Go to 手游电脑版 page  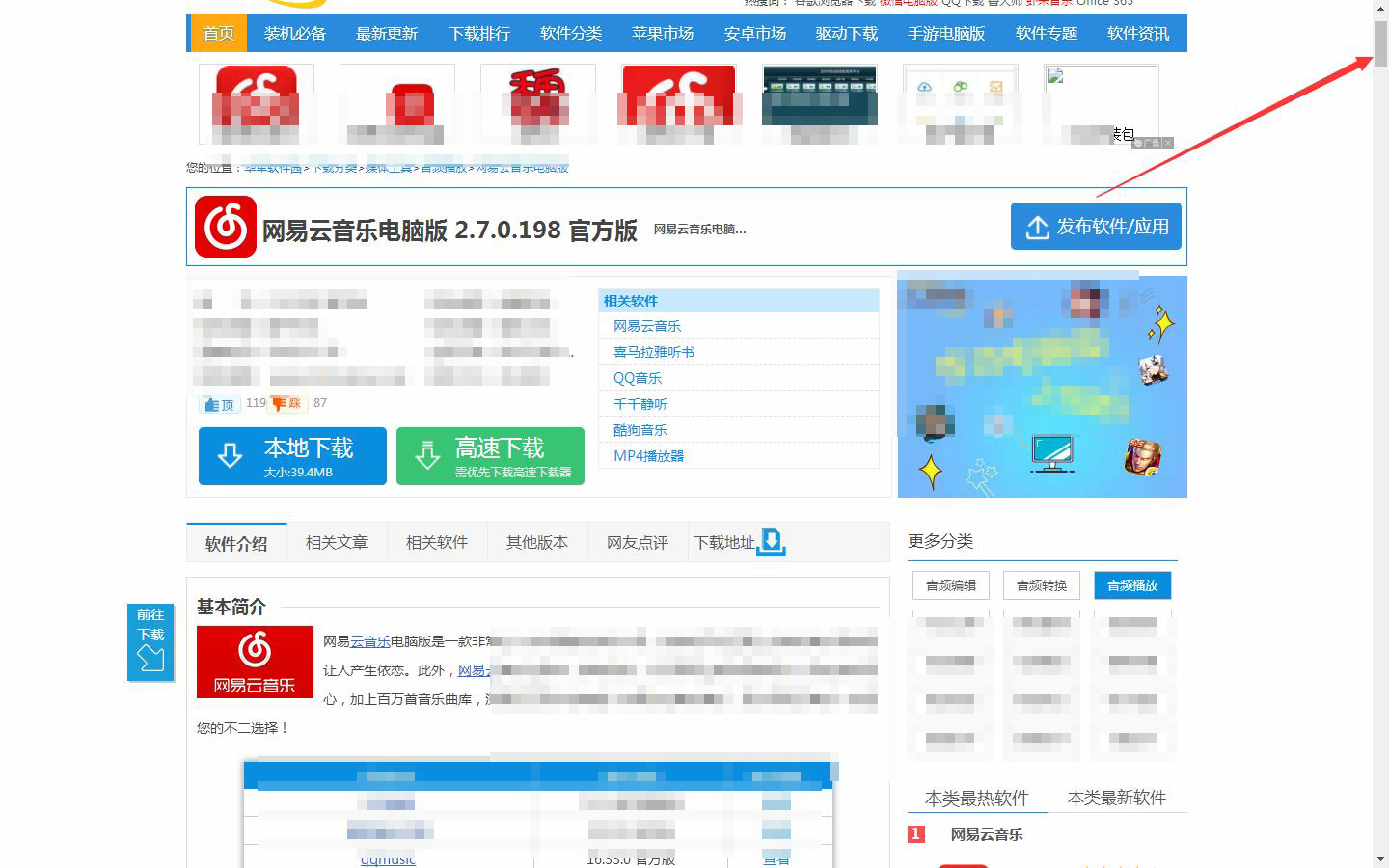click(946, 33)
